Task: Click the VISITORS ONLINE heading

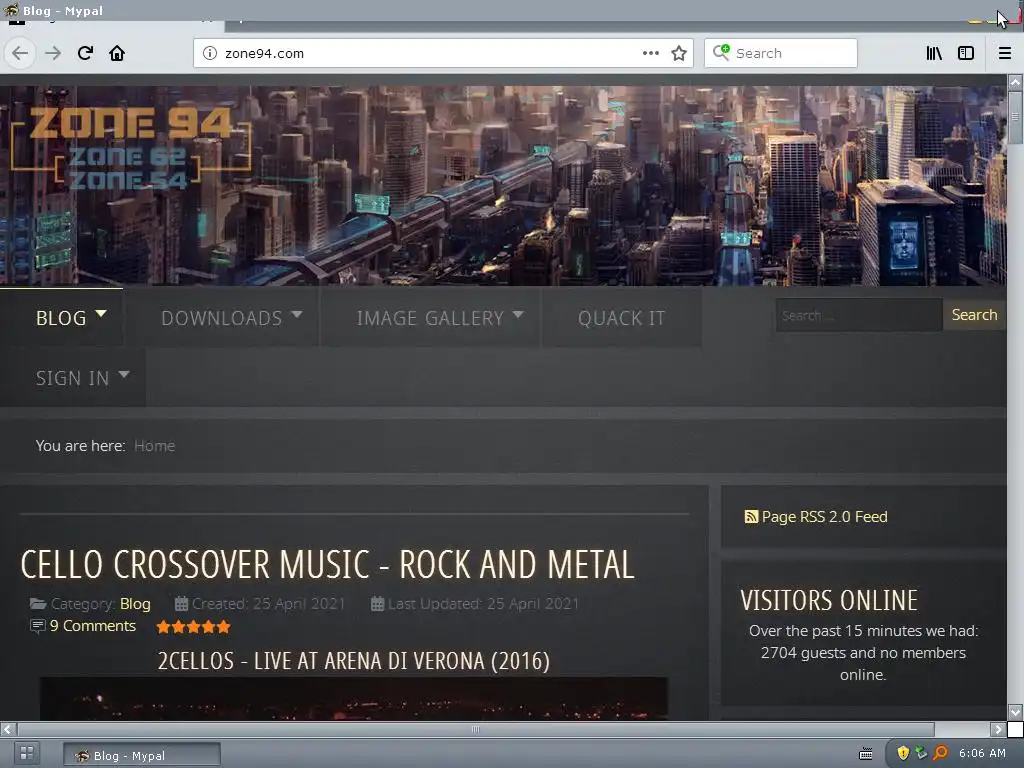Action: click(x=829, y=600)
